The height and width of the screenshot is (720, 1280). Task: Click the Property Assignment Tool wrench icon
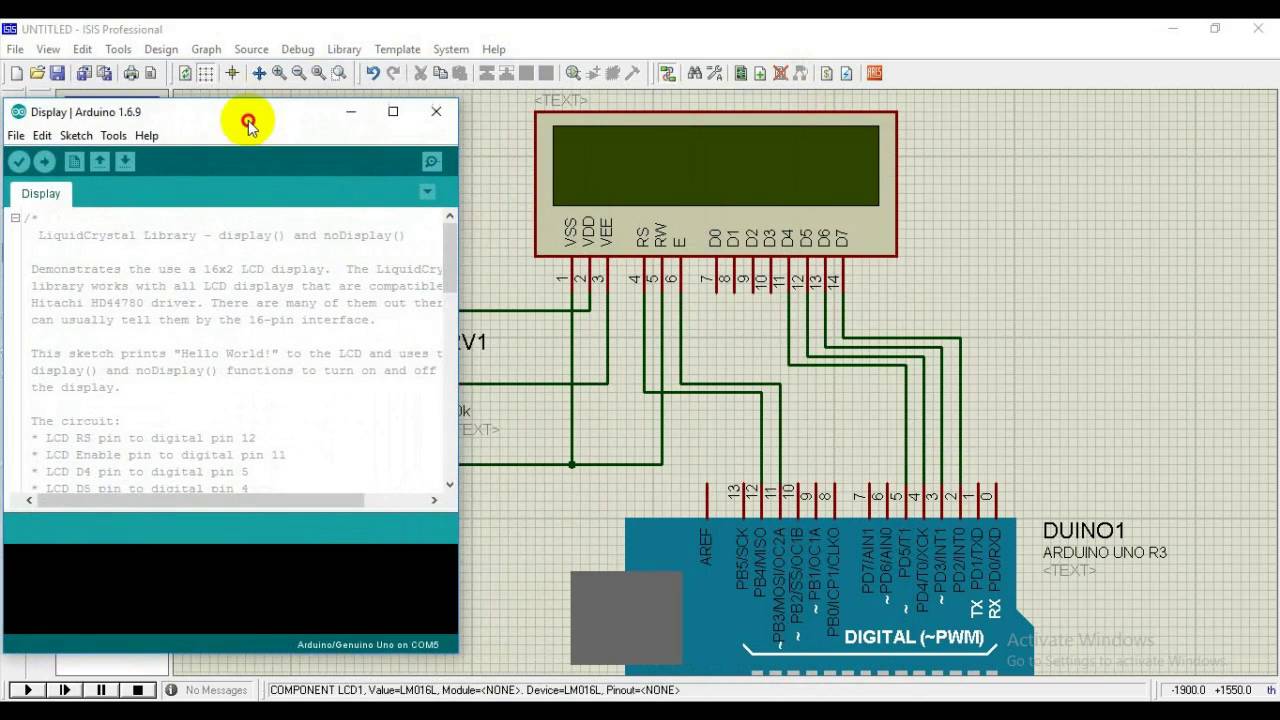tap(715, 73)
